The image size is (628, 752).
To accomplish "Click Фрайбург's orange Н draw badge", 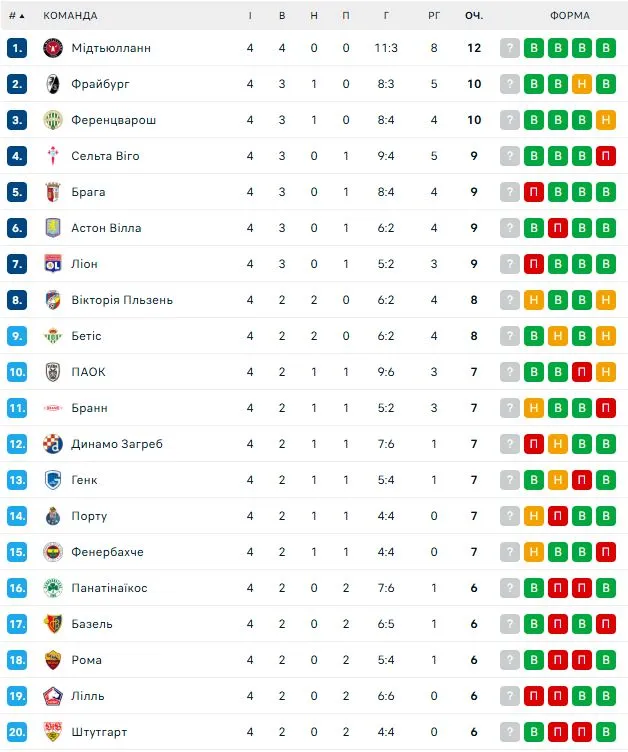I will pyautogui.click(x=581, y=84).
